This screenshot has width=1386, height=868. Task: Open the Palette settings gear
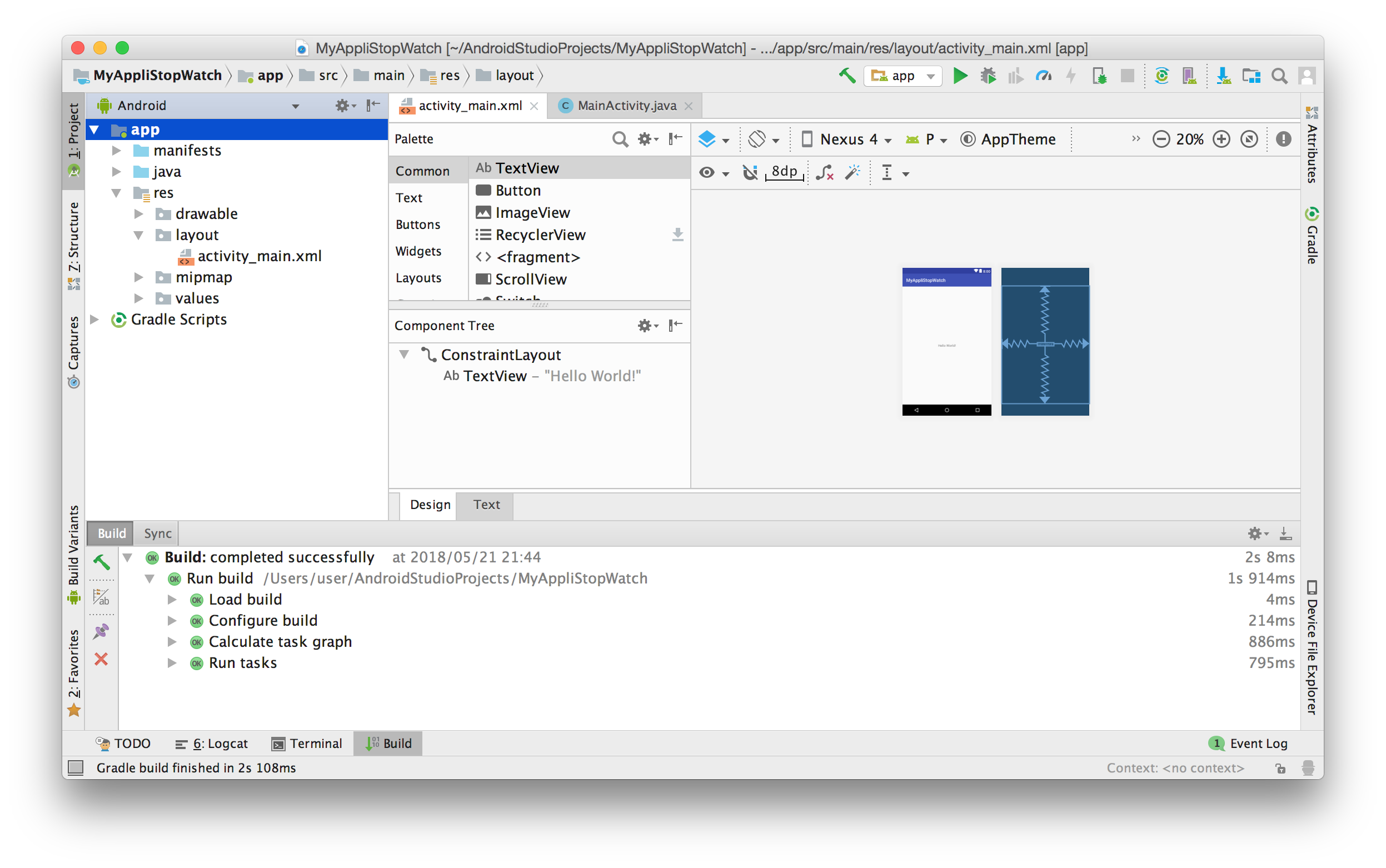coord(647,139)
